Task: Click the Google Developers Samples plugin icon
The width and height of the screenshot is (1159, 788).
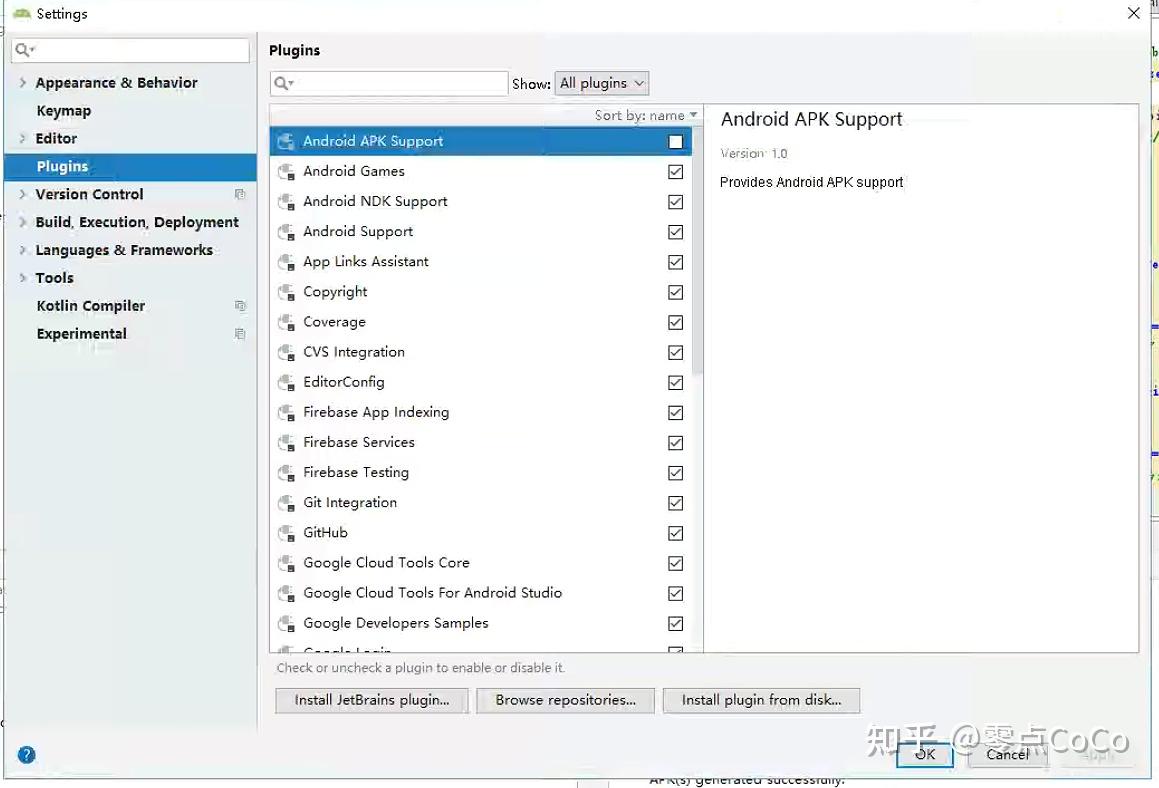Action: coord(286,624)
